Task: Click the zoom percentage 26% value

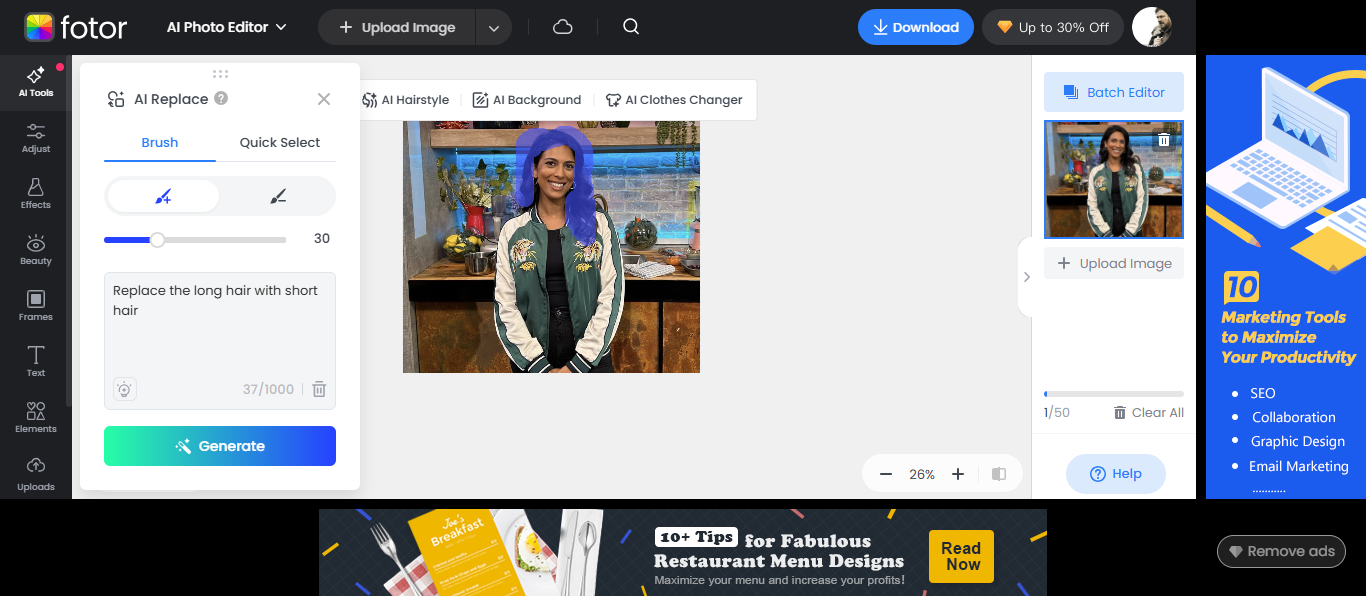Action: [x=922, y=474]
